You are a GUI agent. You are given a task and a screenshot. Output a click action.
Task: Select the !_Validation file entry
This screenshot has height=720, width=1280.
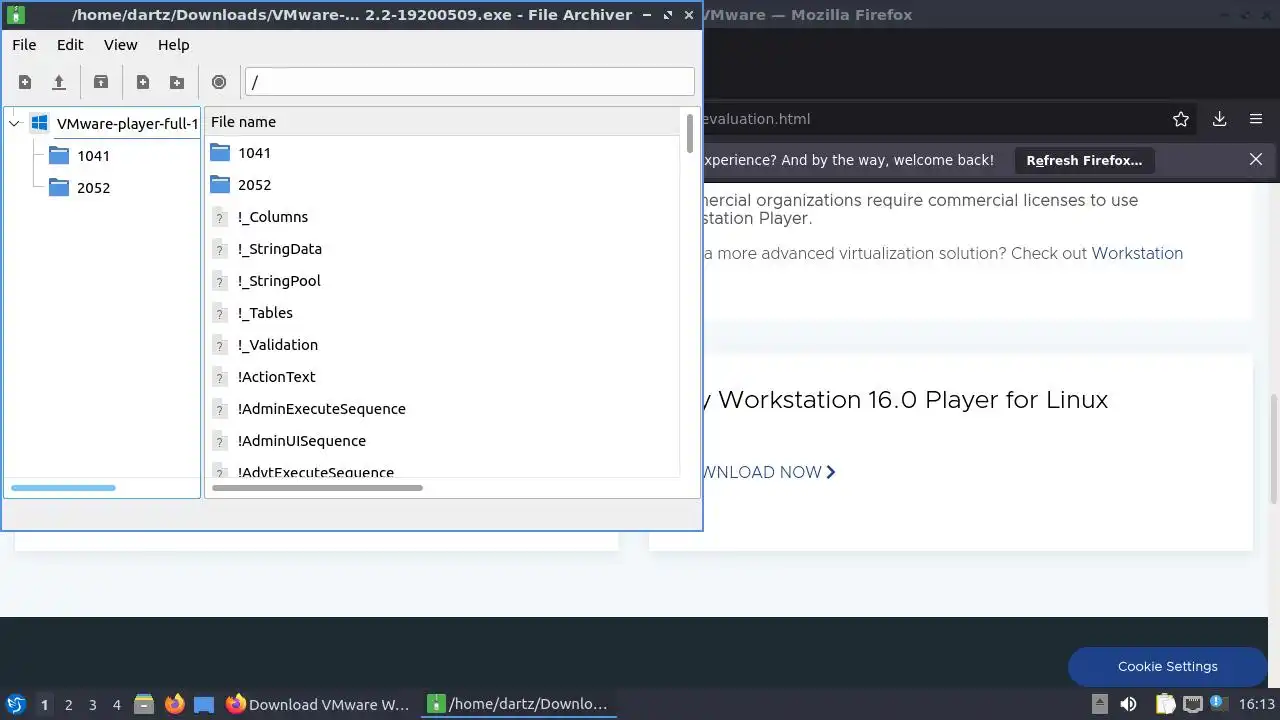pos(278,345)
